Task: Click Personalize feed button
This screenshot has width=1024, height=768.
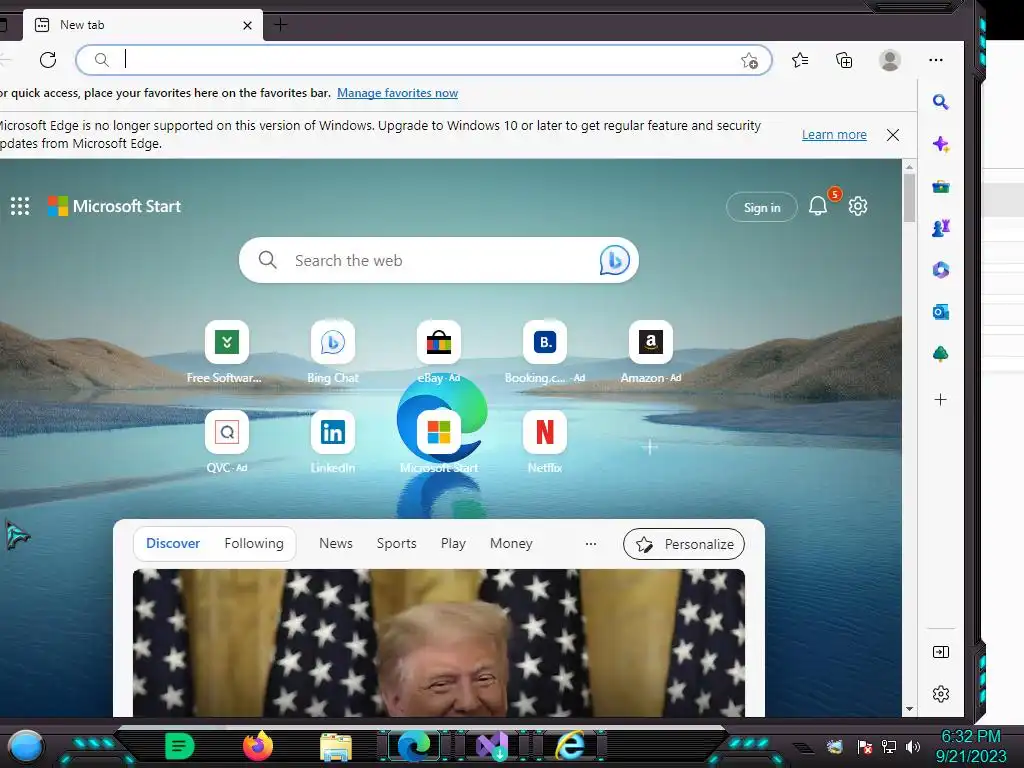Action: 684,544
